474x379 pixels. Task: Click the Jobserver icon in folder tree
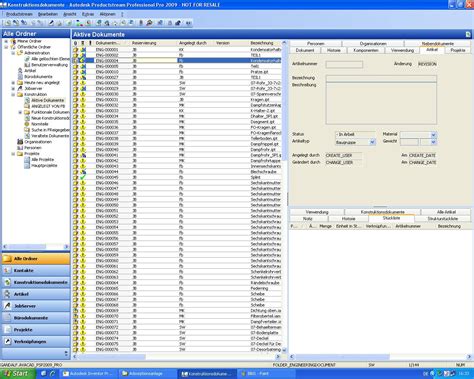(20, 88)
